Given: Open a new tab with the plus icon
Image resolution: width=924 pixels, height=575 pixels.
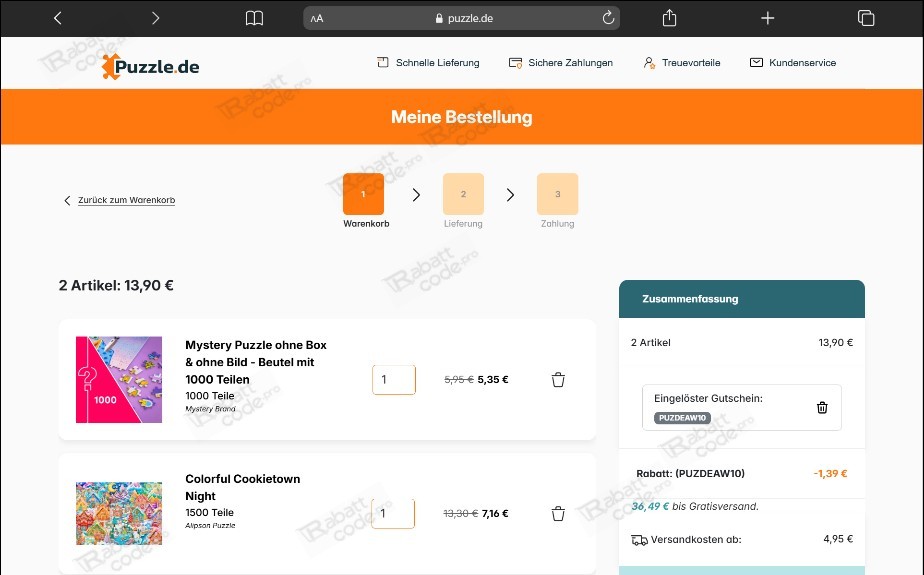Looking at the screenshot, I should [x=767, y=18].
